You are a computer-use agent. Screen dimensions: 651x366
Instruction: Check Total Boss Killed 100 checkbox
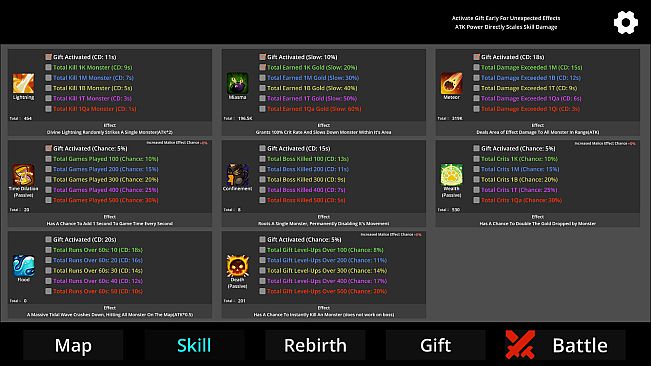coord(262,159)
